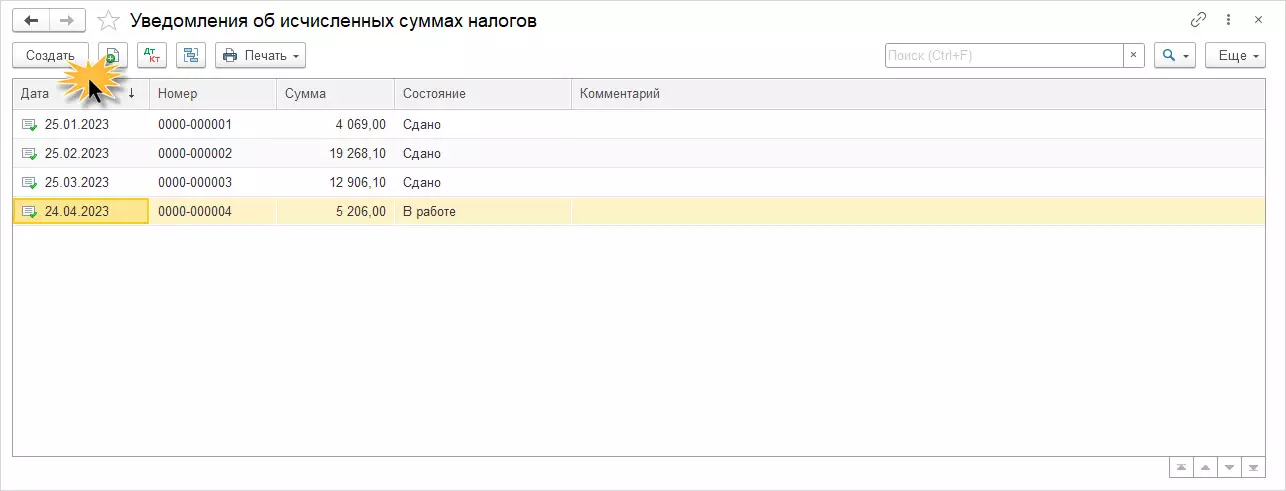
Task: Show Дт/Кт accounting entries
Action: click(152, 56)
